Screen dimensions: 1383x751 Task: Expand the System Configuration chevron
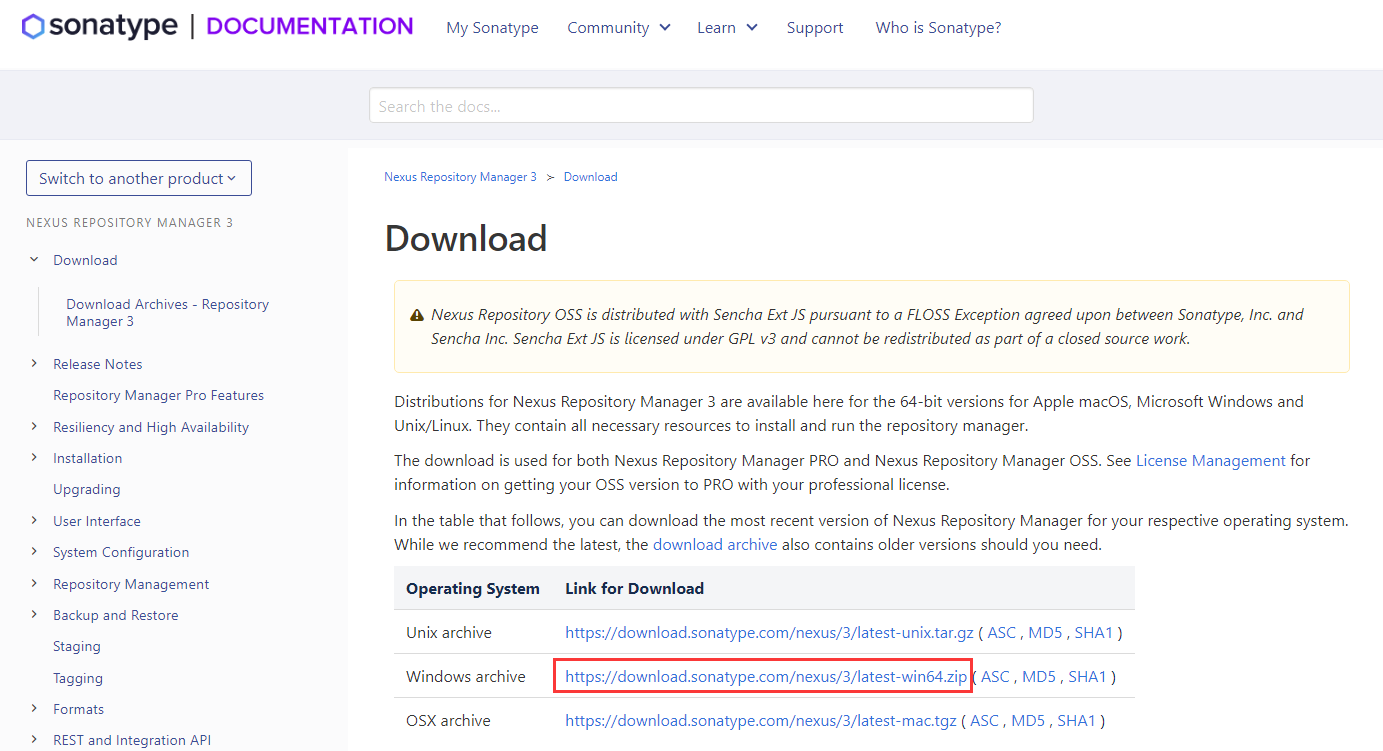(34, 552)
